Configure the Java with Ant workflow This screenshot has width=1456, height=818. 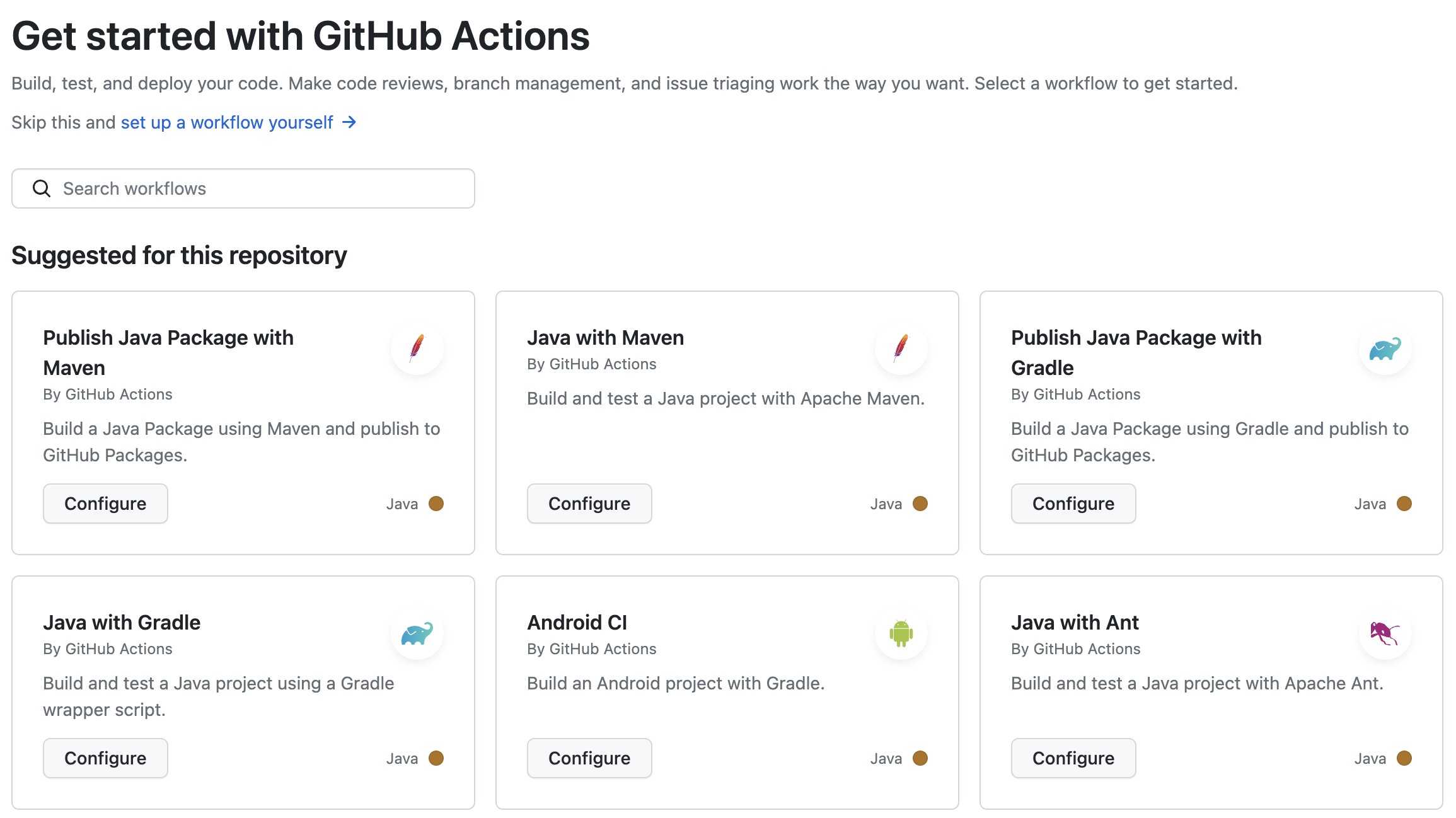(1073, 758)
